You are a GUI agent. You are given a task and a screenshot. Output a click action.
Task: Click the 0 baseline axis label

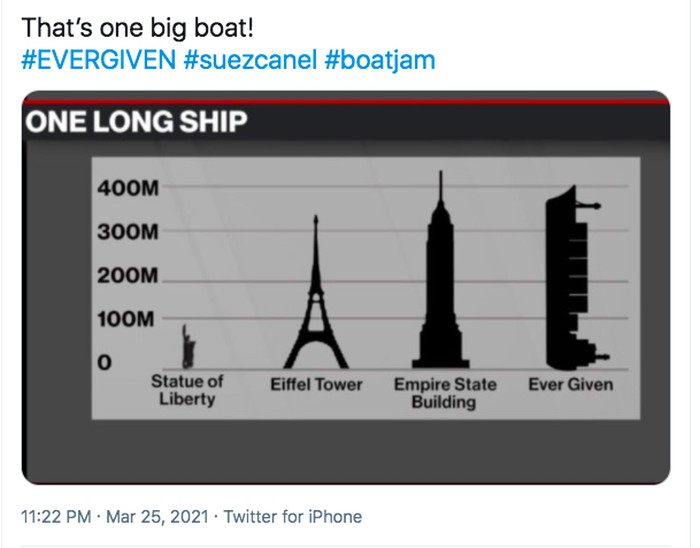click(103, 362)
